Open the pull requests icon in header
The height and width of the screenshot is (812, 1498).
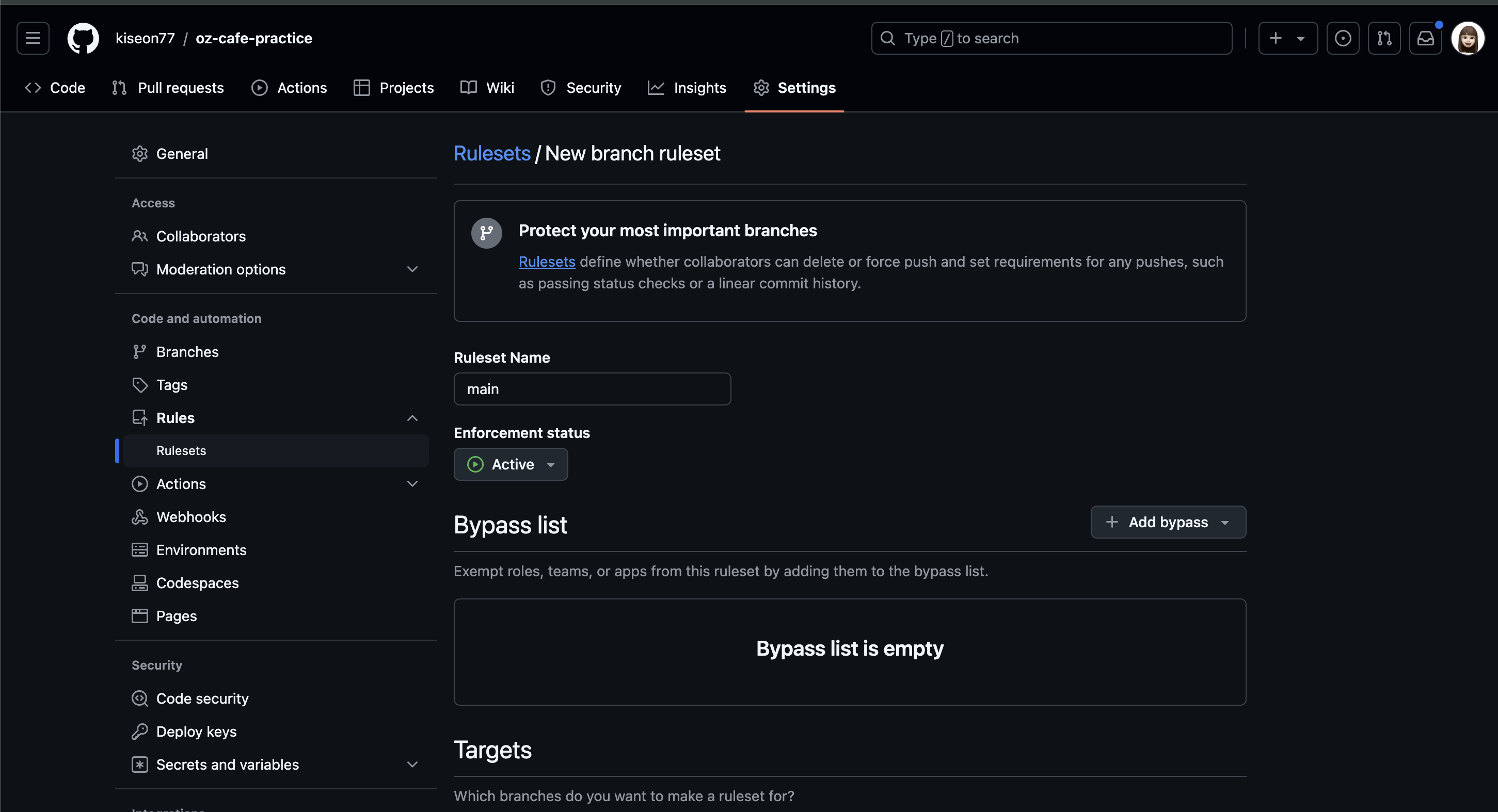(1384, 38)
